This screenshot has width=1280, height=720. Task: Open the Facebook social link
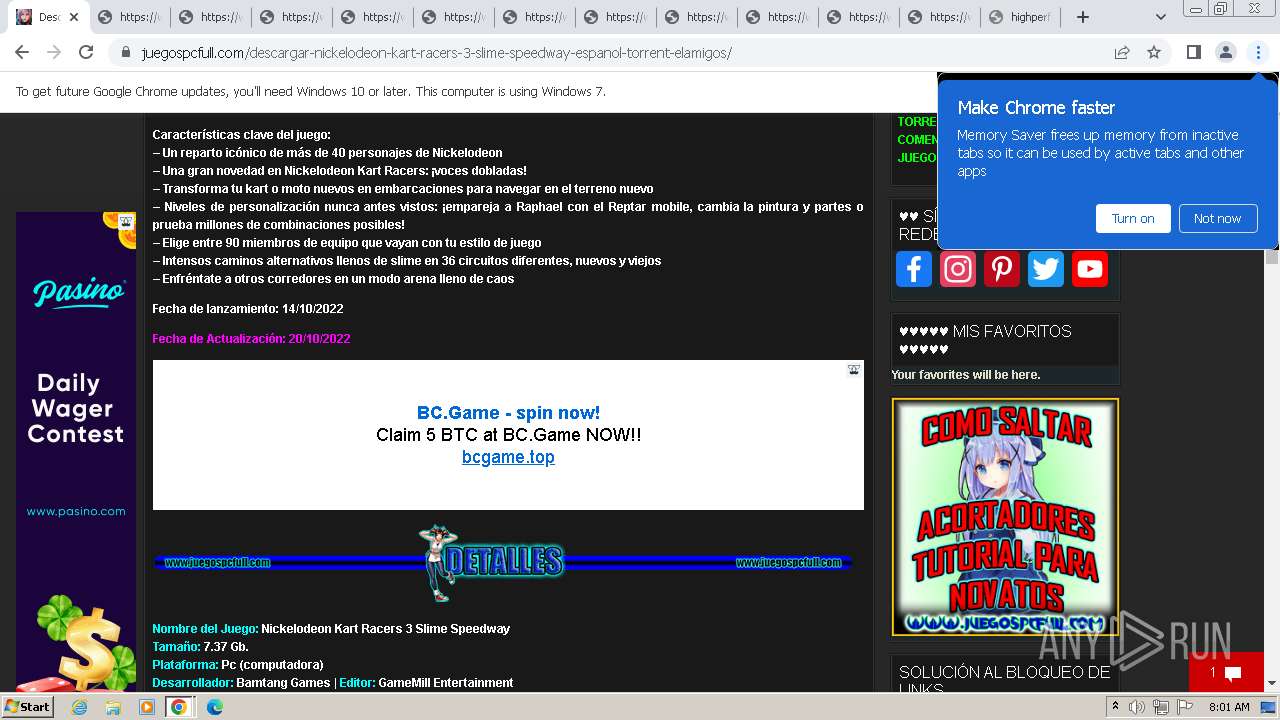[x=913, y=269]
